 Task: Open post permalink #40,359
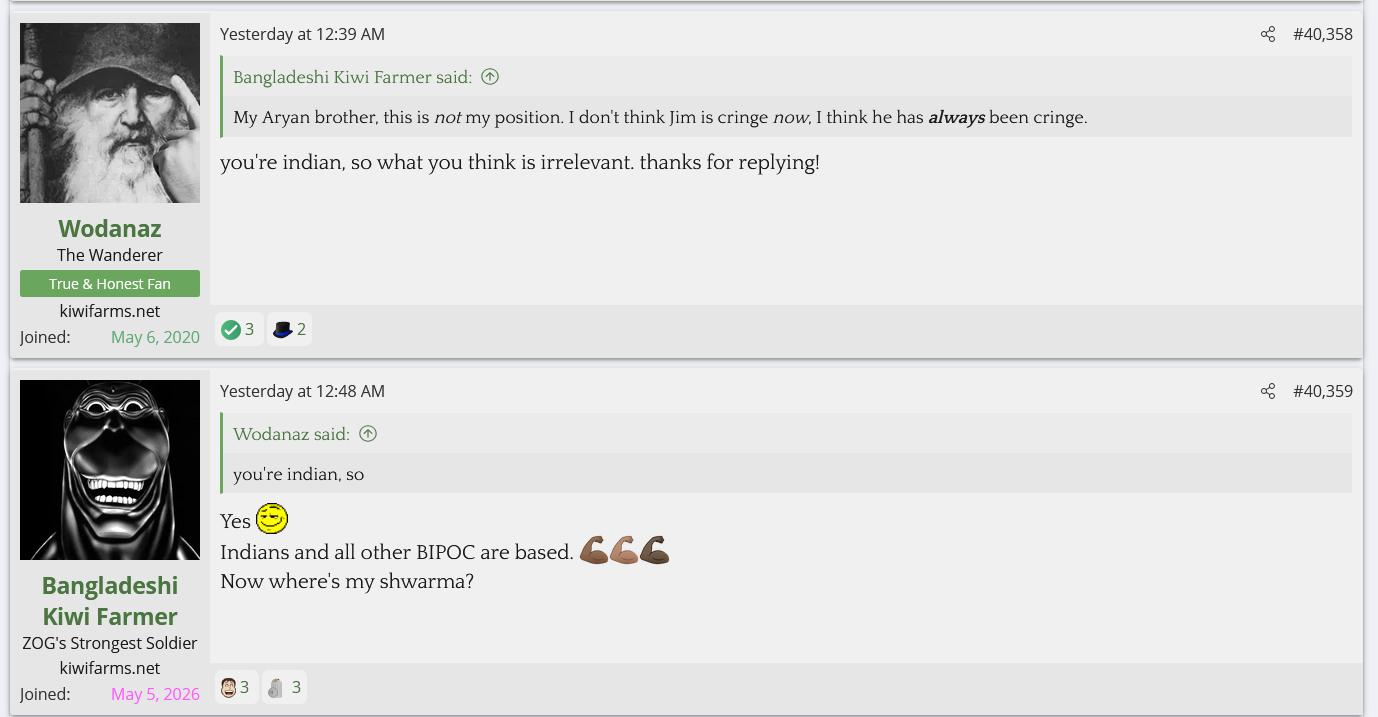tap(1323, 392)
